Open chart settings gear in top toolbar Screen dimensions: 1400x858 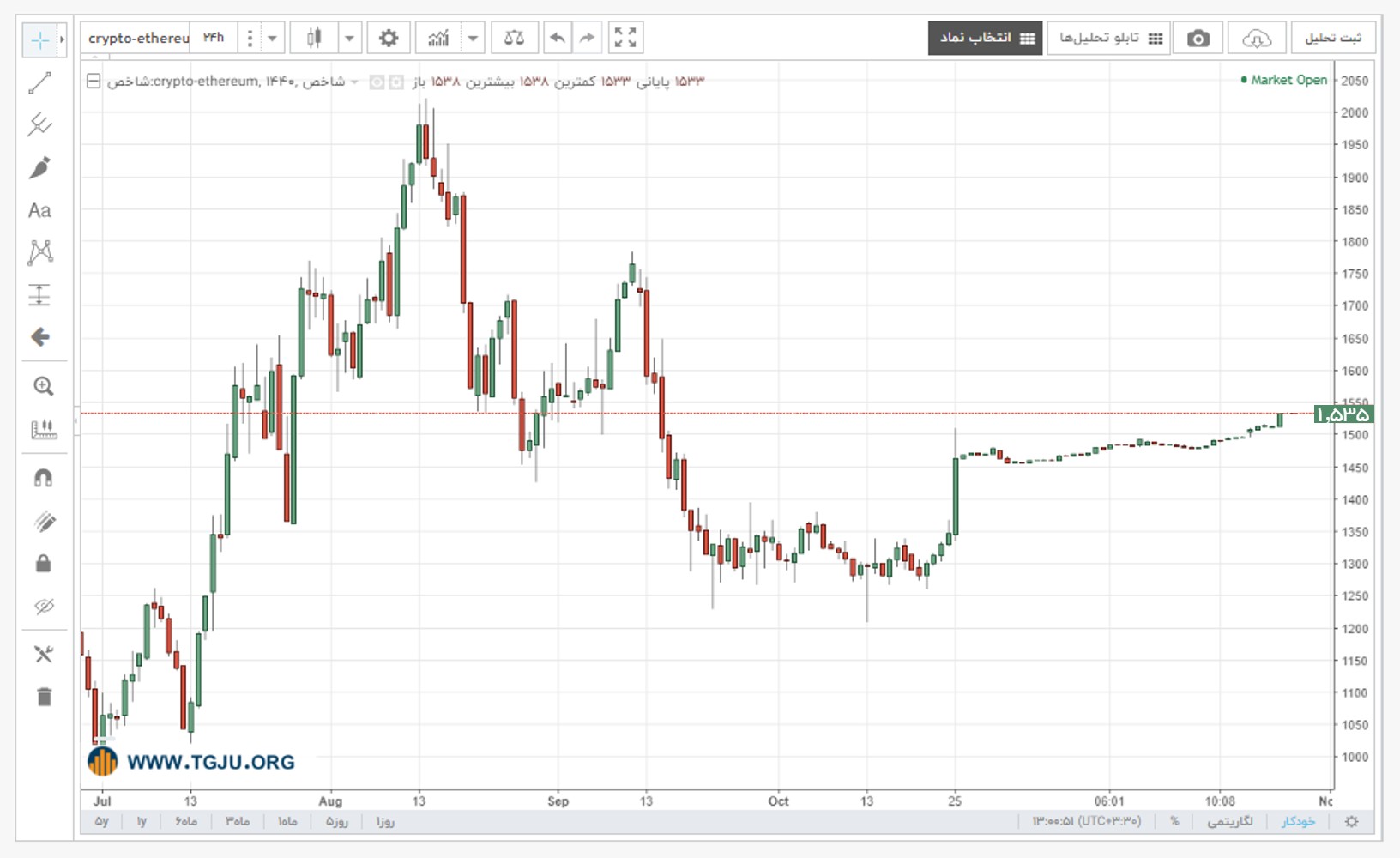(x=389, y=38)
